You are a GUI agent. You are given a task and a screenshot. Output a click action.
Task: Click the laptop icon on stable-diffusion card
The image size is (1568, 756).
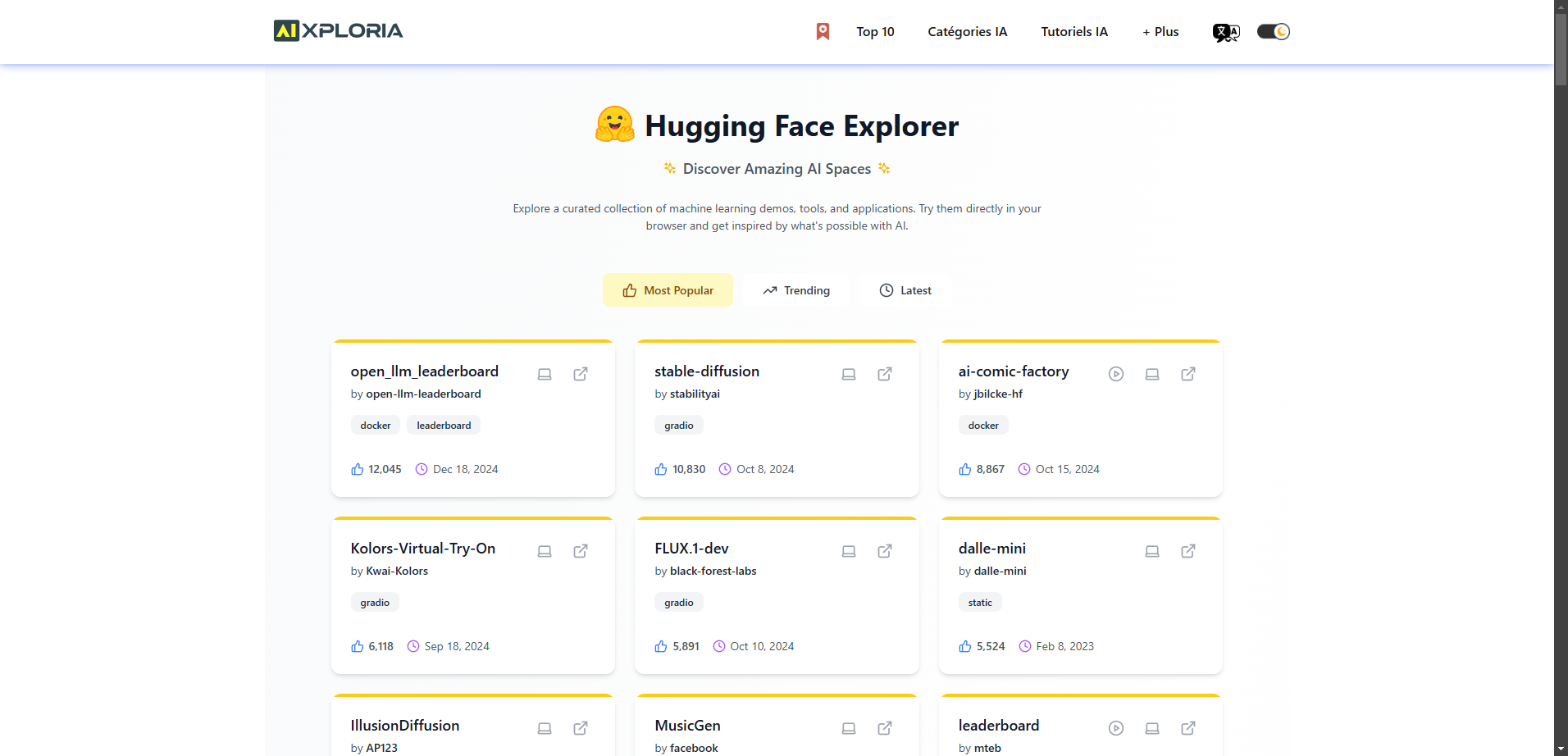(849, 374)
